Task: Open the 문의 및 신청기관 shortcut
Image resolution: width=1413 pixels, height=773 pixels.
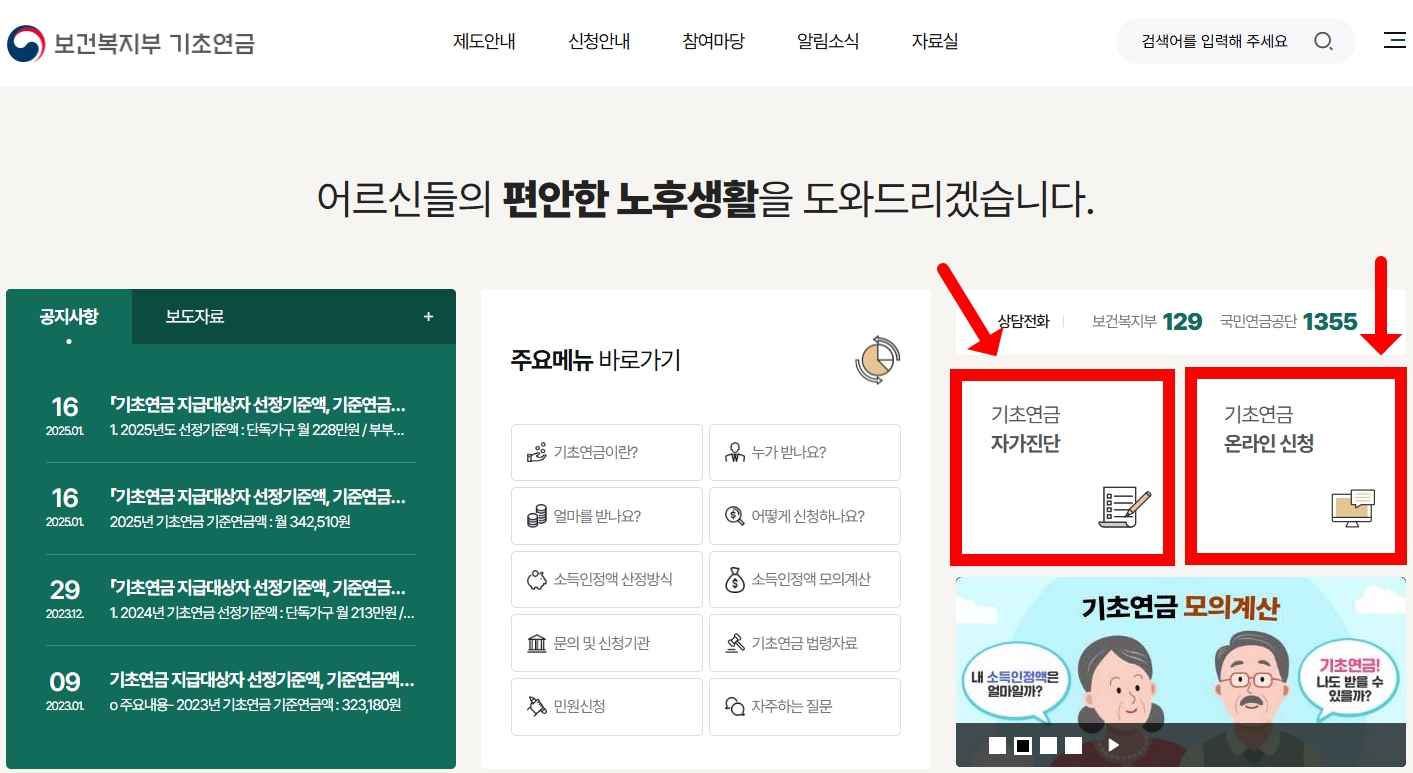Action: (x=606, y=643)
